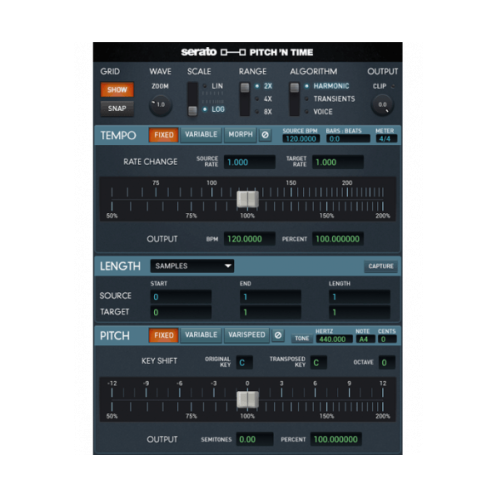497x497 pixels.
Task: Edit the METER 4/4 field
Action: pos(386,139)
